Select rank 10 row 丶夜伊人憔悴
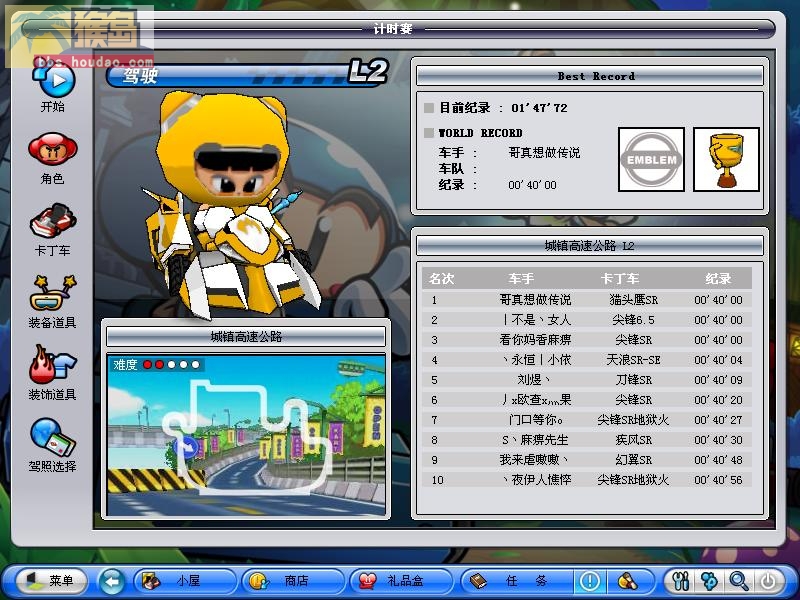Image resolution: width=800 pixels, height=600 pixels. pyautogui.click(x=587, y=480)
